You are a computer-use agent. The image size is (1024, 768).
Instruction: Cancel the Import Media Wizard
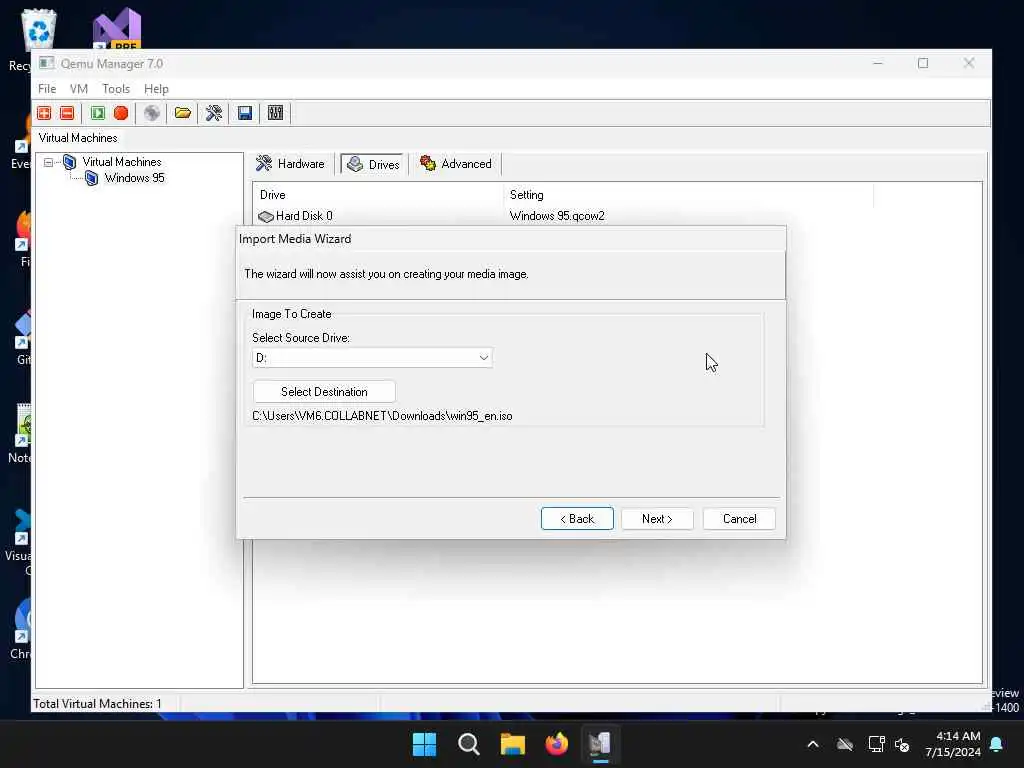[739, 519]
